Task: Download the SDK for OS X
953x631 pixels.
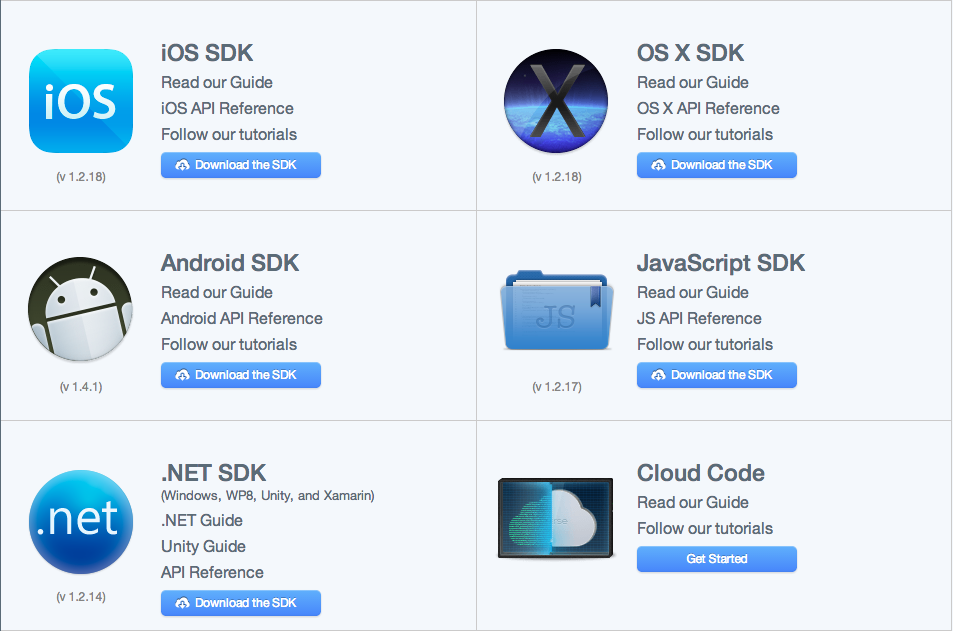Action: coord(717,165)
